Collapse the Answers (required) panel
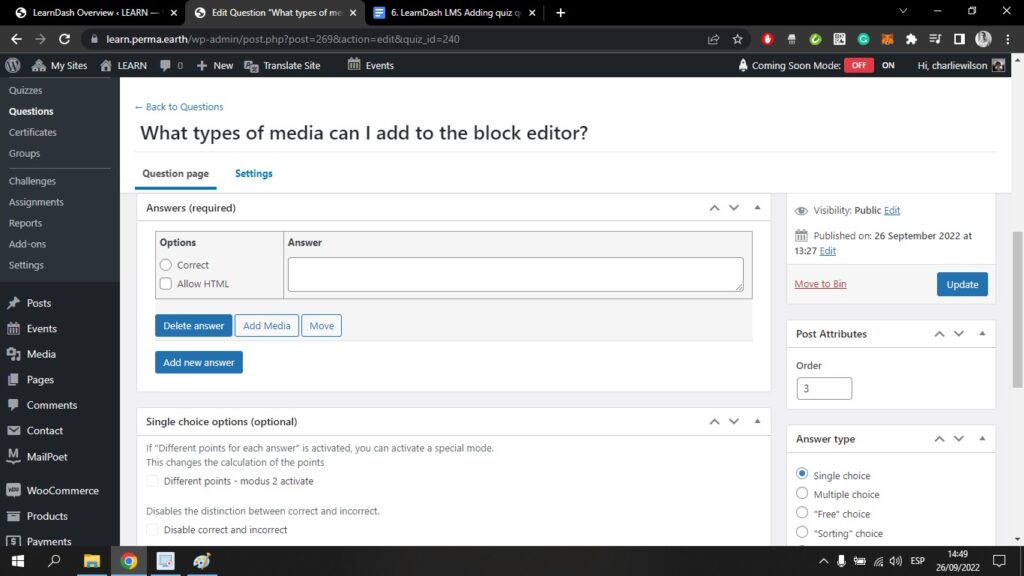The height and width of the screenshot is (576, 1024). pyautogui.click(x=757, y=208)
